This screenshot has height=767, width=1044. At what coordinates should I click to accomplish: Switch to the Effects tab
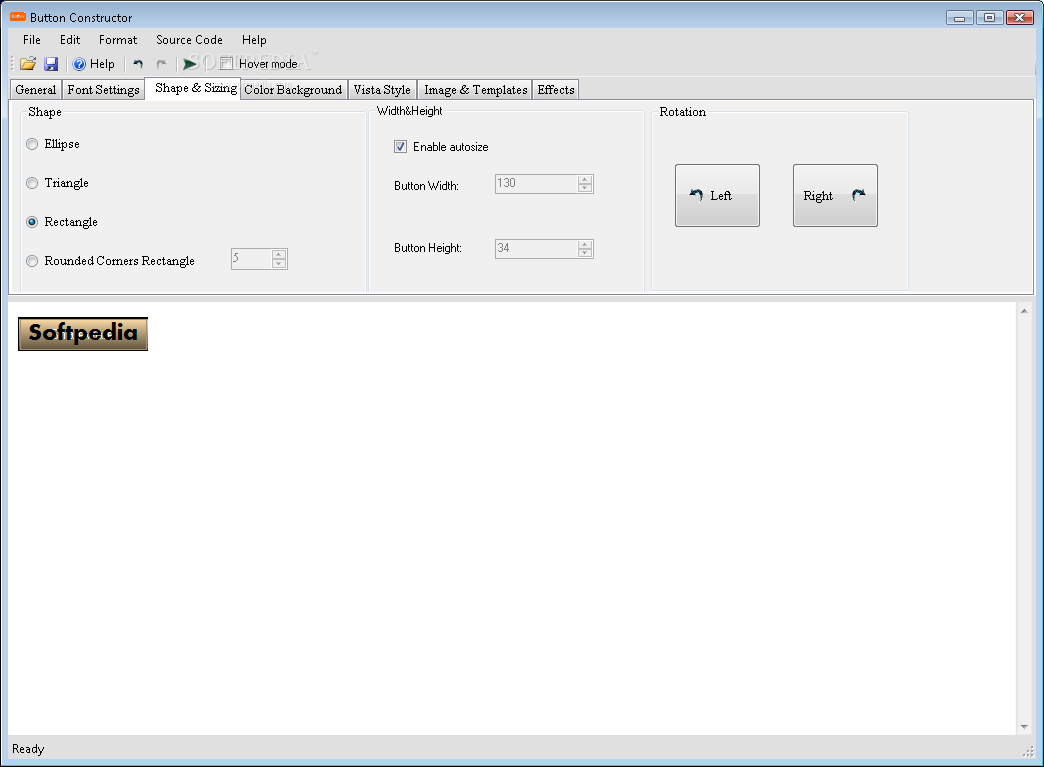pos(556,90)
